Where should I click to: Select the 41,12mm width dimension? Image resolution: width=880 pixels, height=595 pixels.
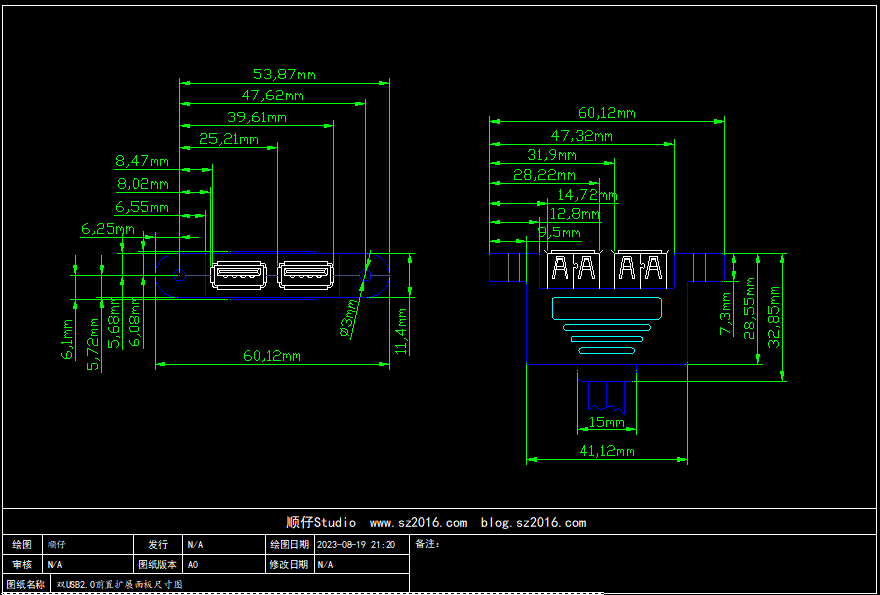(x=607, y=451)
